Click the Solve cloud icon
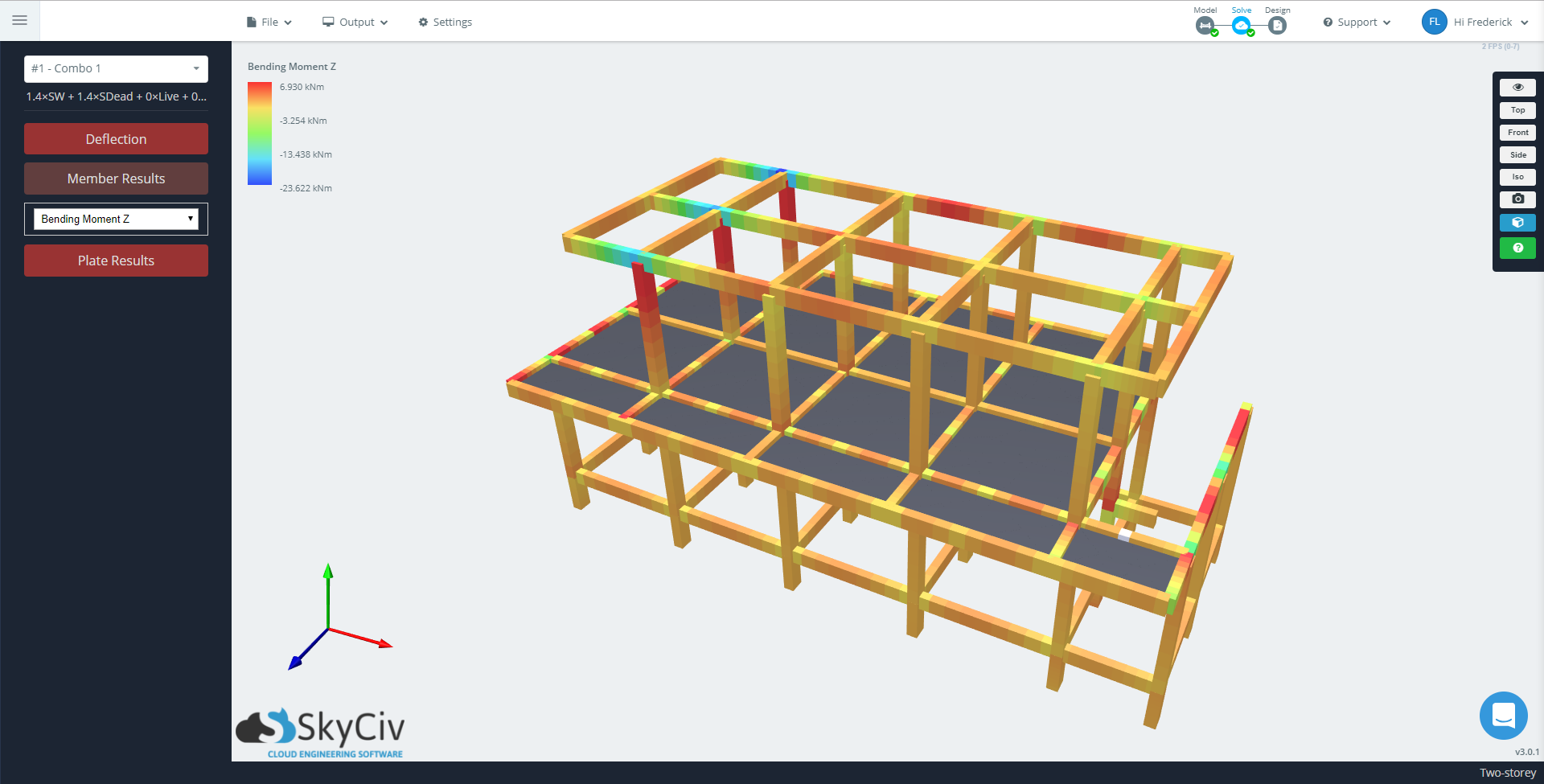Image resolution: width=1544 pixels, height=784 pixels. point(1242,26)
